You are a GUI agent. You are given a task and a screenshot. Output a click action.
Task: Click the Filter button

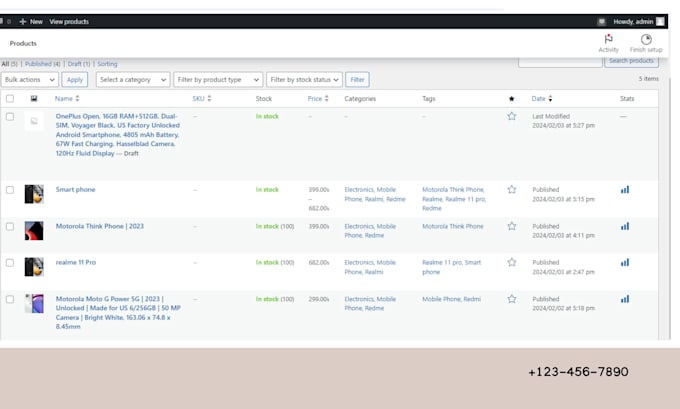coord(357,80)
